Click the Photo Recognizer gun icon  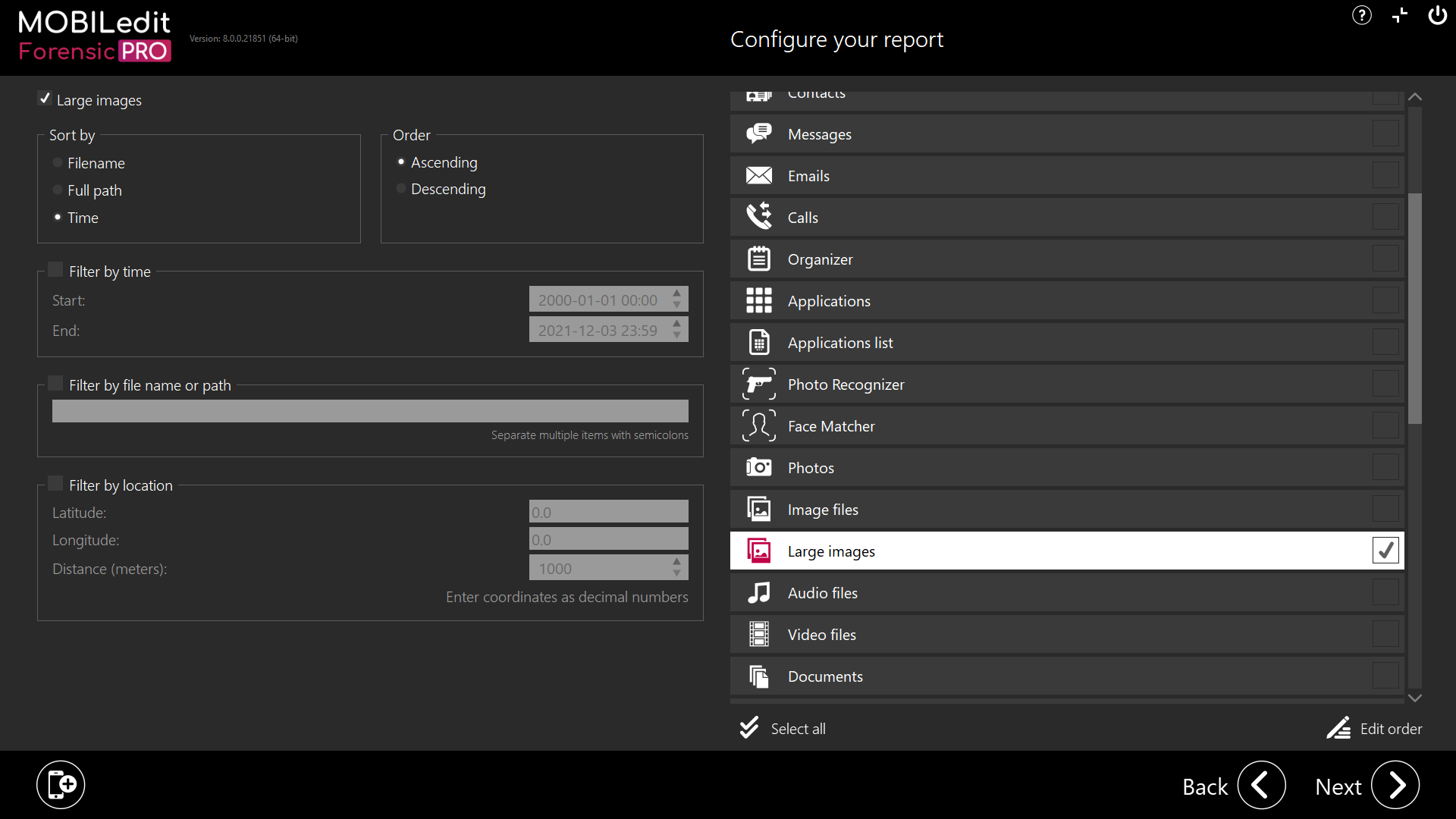click(758, 384)
